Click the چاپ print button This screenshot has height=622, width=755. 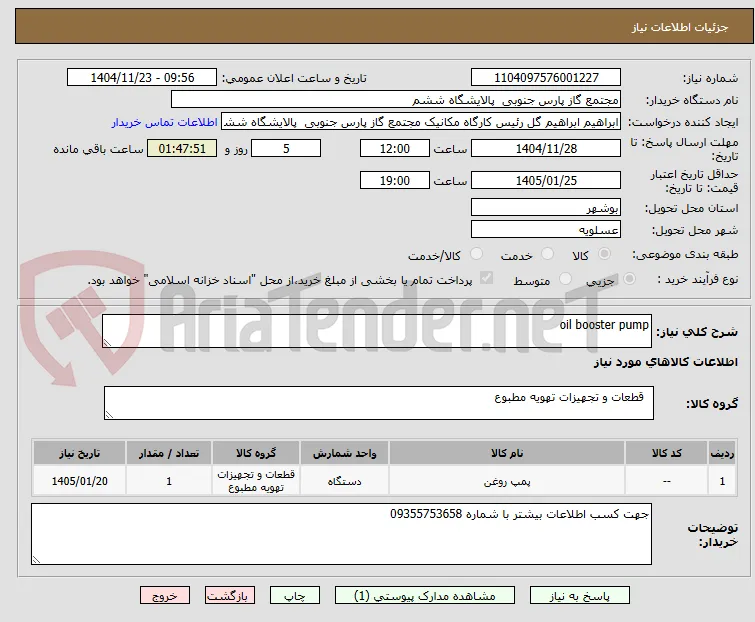(295, 596)
